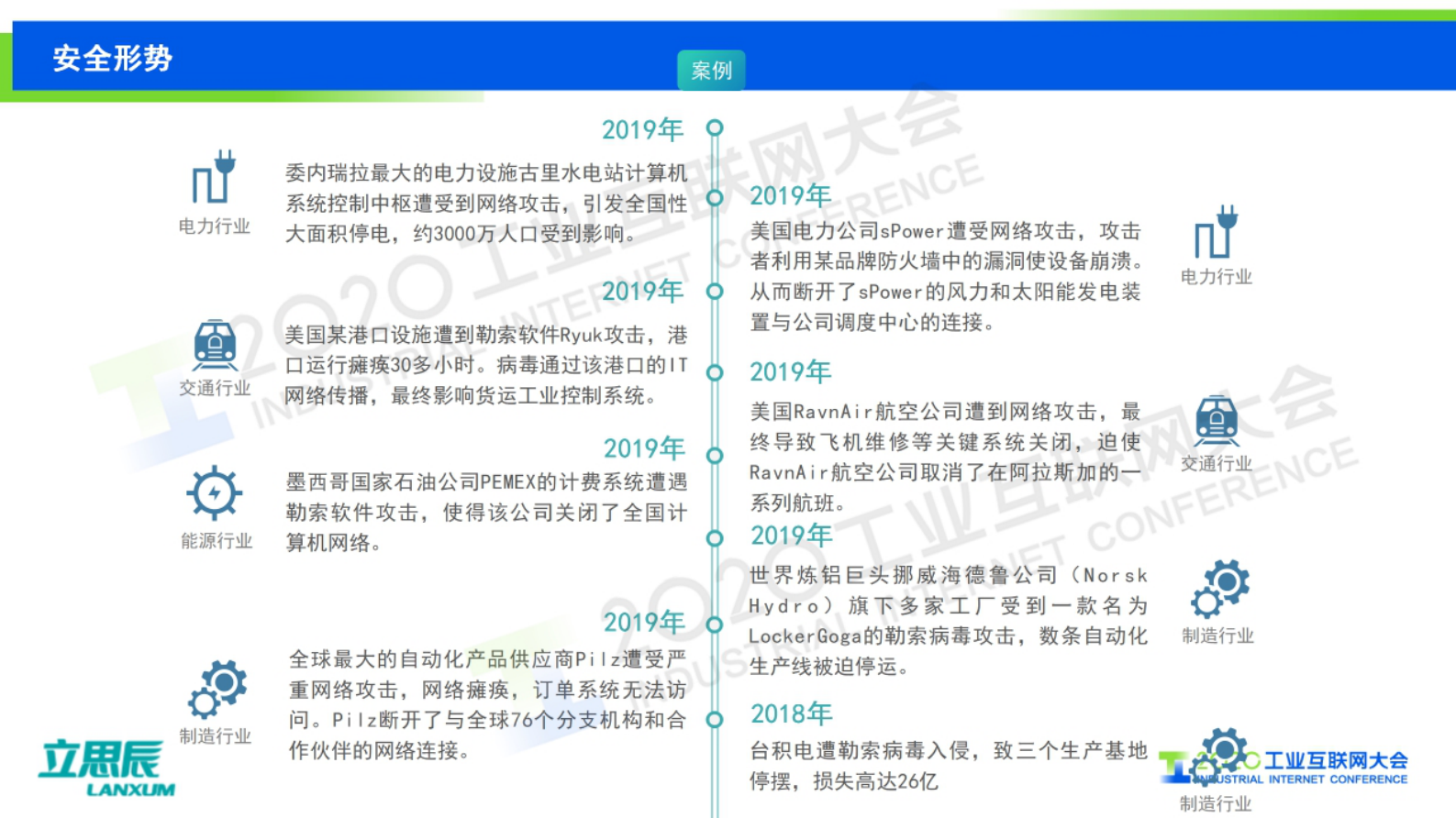Select the timeline dot for the PEMEX ransomware case

coord(715,455)
